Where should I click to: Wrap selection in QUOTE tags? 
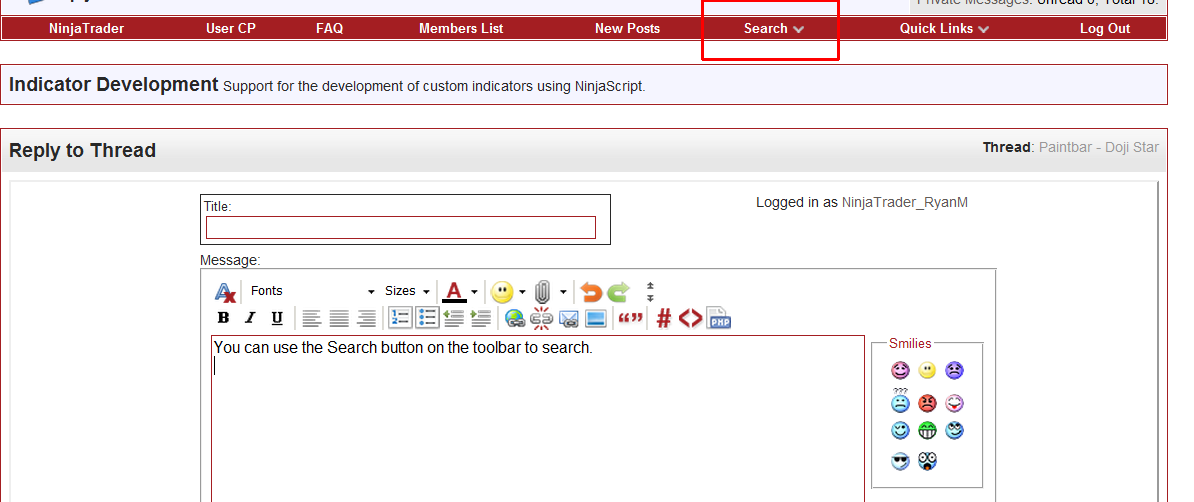pos(631,318)
